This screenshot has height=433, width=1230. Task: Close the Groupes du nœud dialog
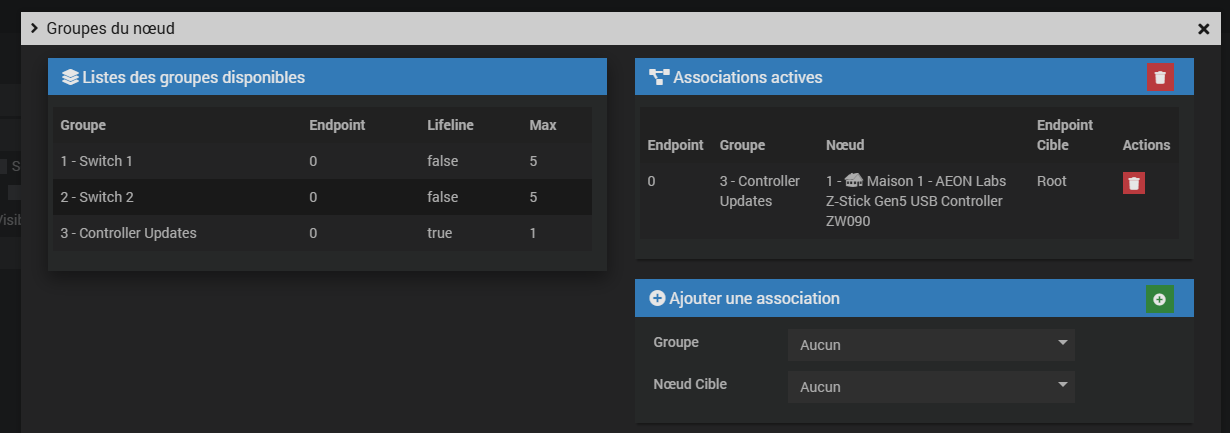point(1203,29)
